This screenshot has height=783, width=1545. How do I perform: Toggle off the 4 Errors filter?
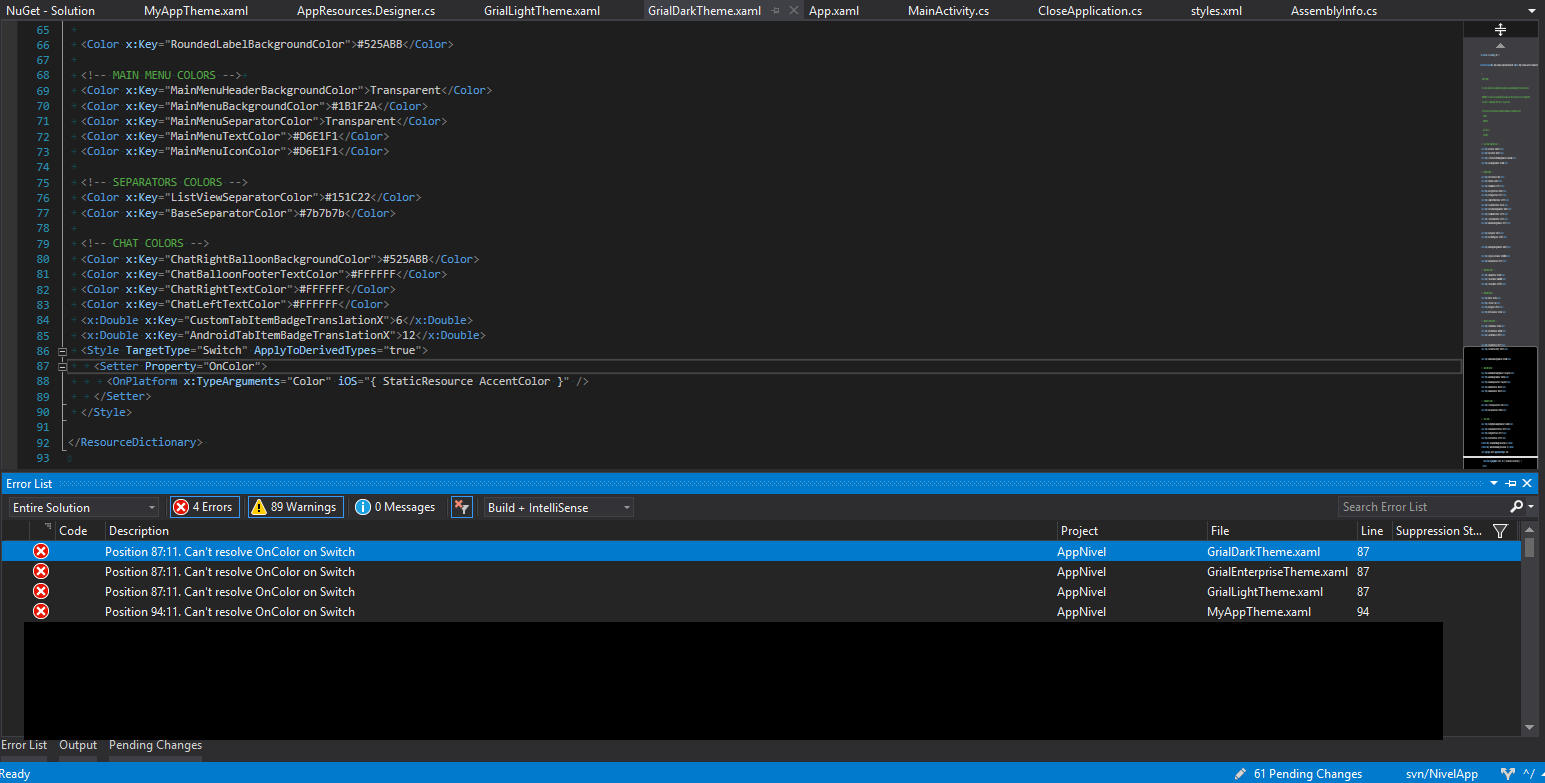click(x=204, y=506)
